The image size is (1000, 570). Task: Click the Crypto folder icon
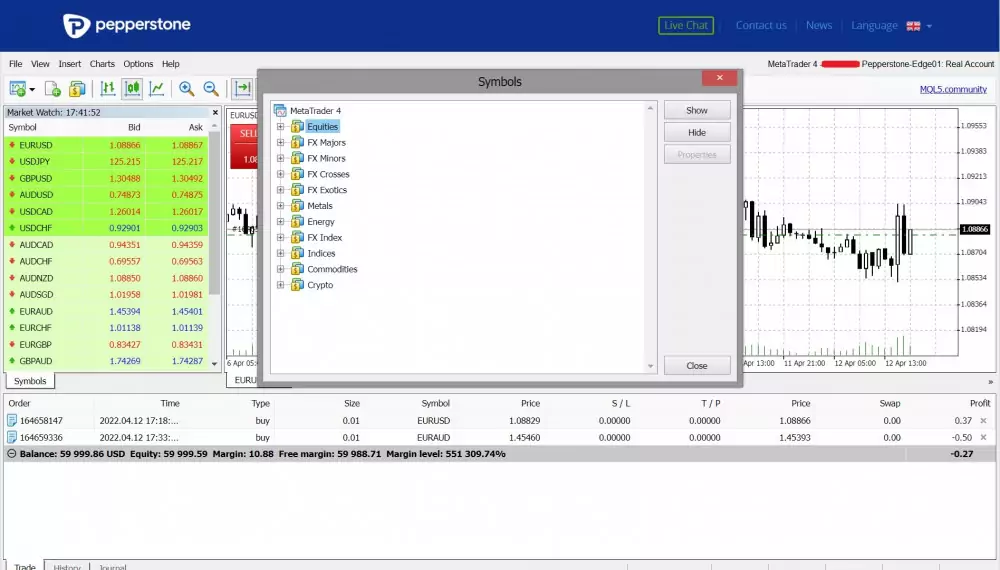pos(297,285)
